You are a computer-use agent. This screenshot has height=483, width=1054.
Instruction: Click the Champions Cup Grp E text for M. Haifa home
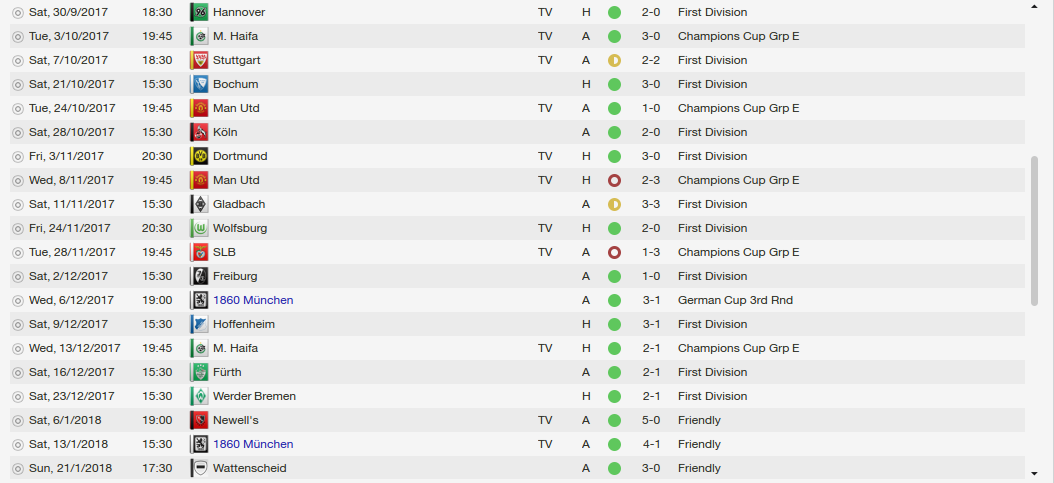(738, 348)
